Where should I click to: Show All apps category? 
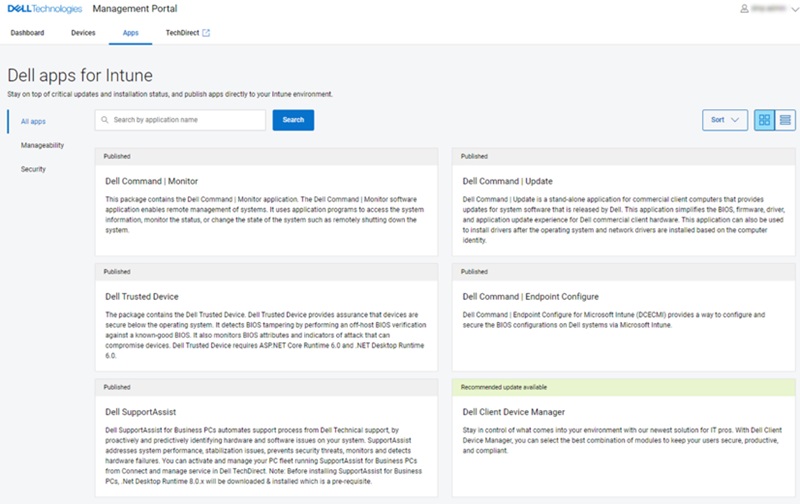(33, 121)
